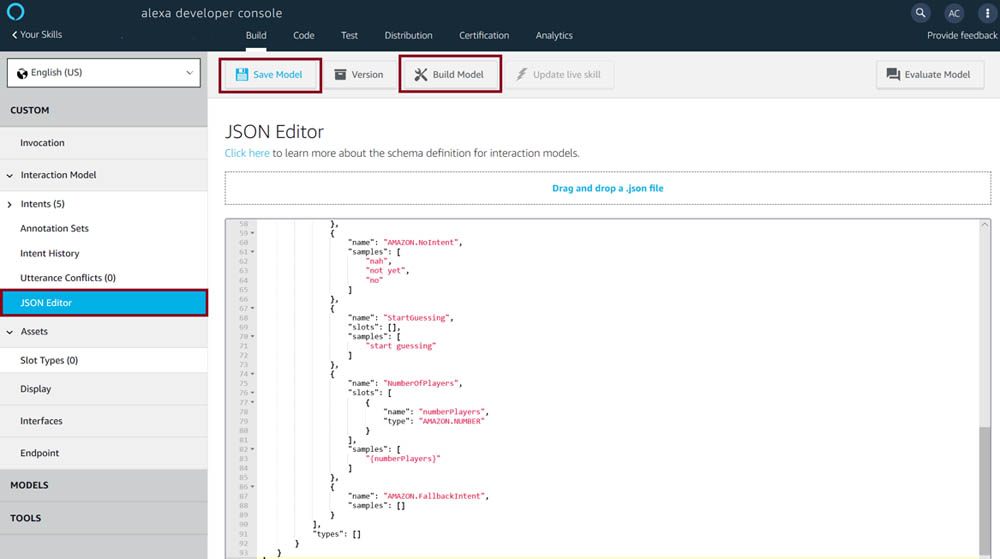Open the Analytics tab

point(554,36)
